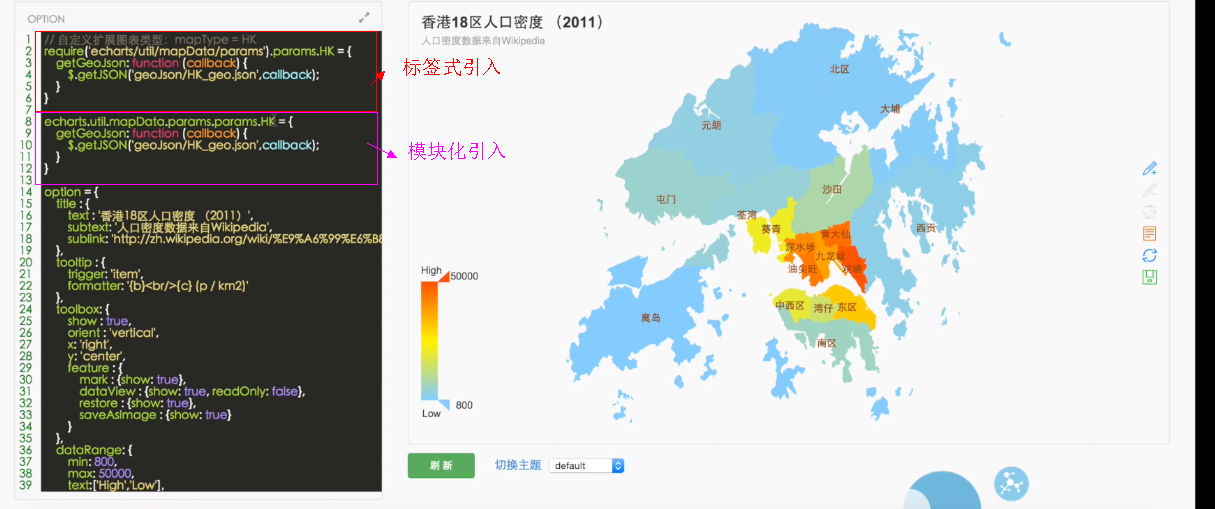Click the round network graph icon

(x=1011, y=483)
